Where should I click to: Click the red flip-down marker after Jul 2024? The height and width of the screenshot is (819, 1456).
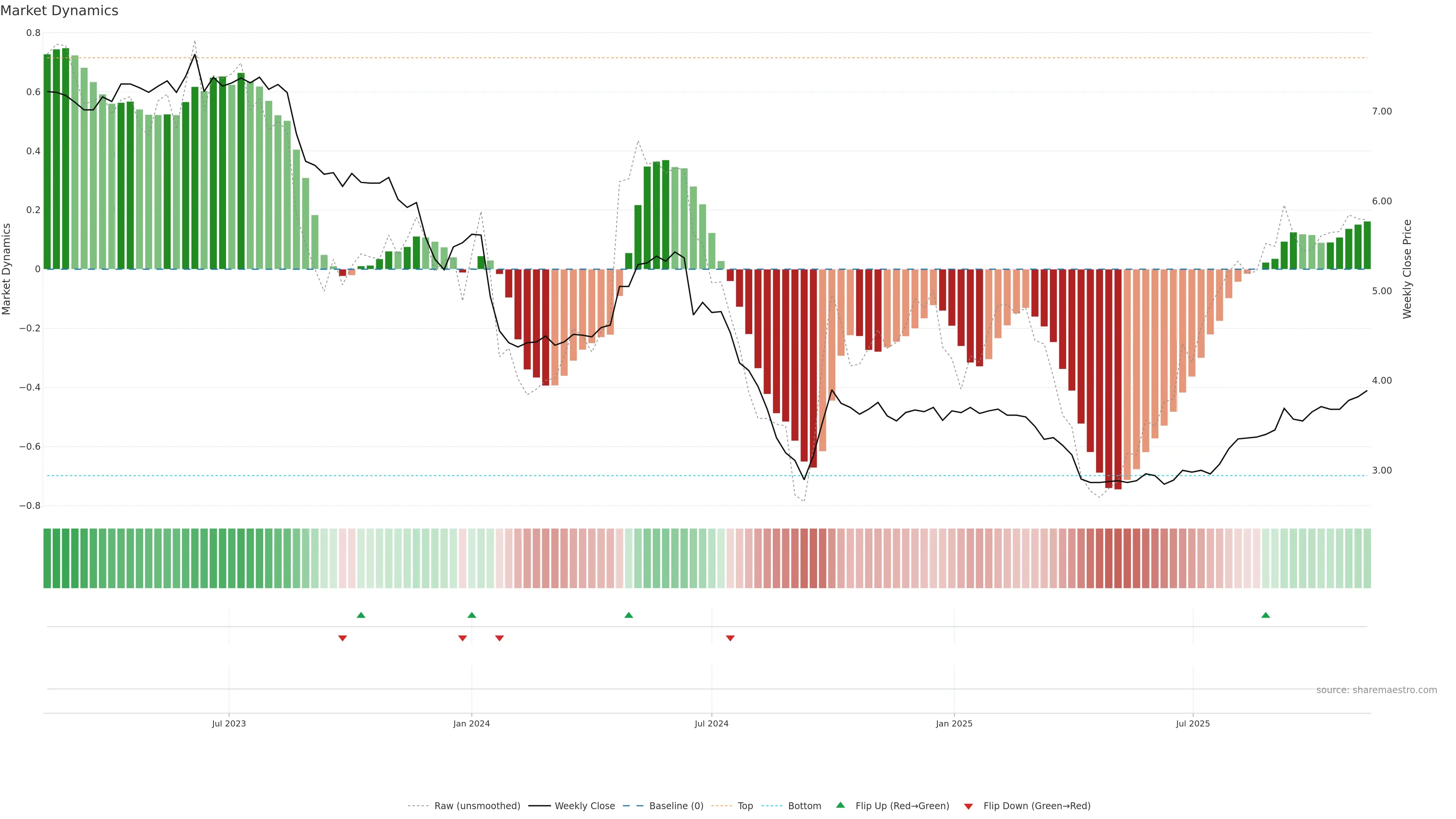[730, 638]
